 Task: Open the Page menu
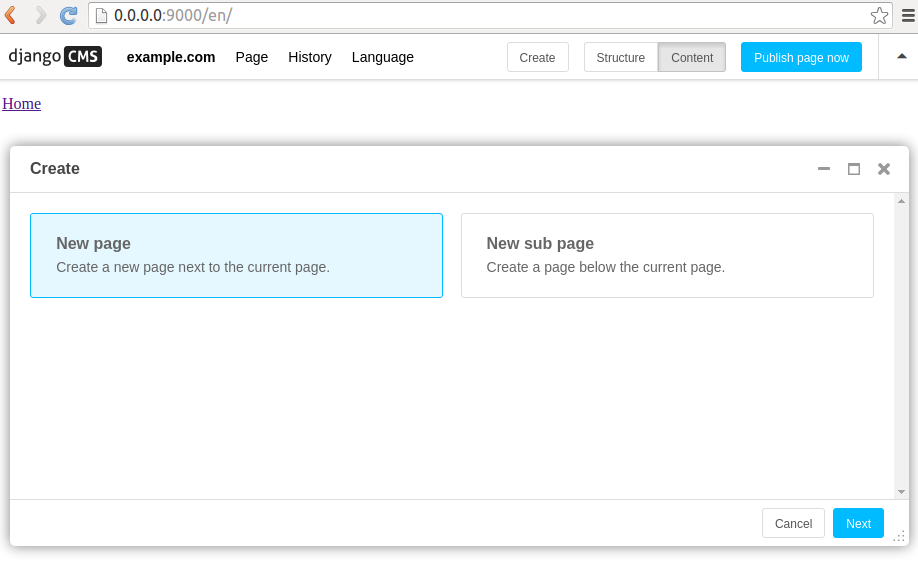tap(252, 57)
